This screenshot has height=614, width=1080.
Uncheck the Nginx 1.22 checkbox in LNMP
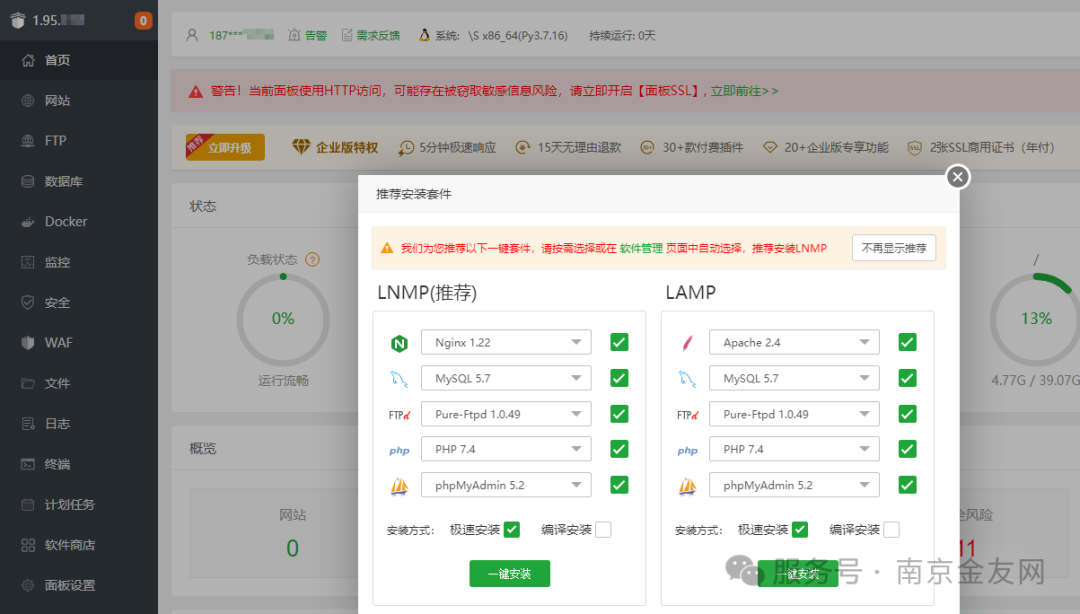coord(619,342)
